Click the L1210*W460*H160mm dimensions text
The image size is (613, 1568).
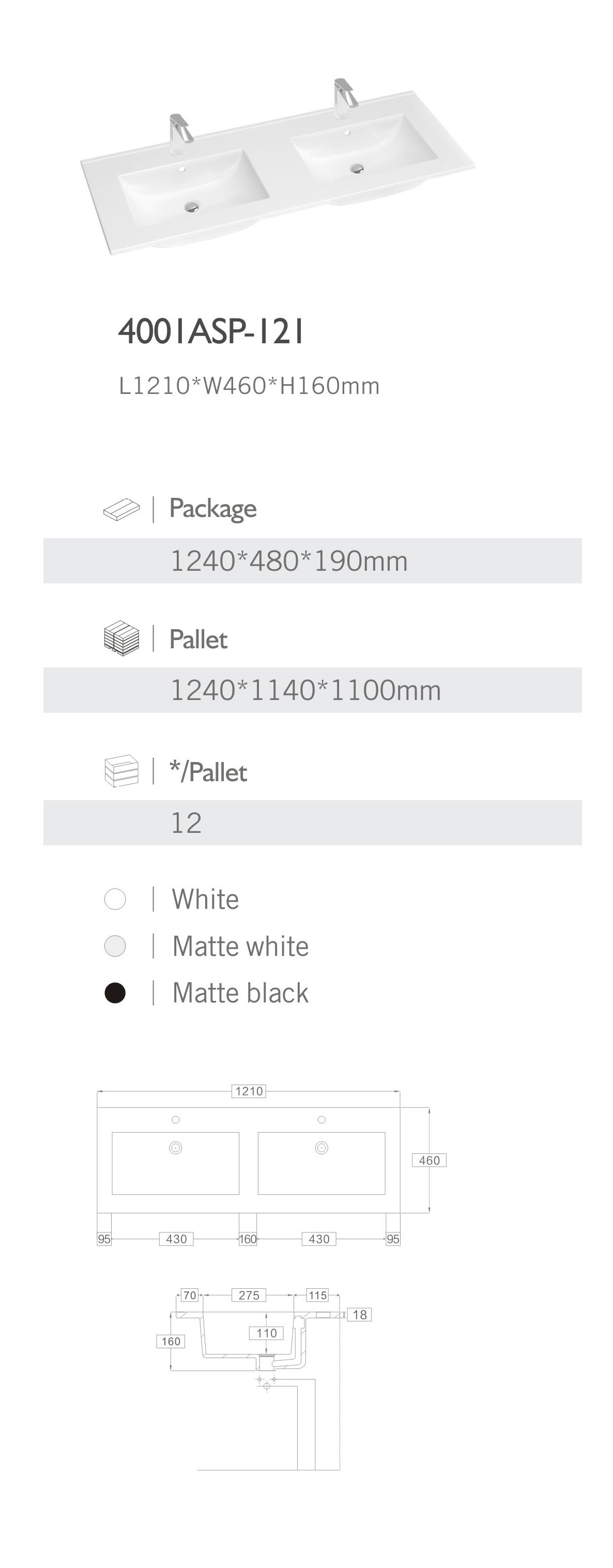pyautogui.click(x=249, y=386)
